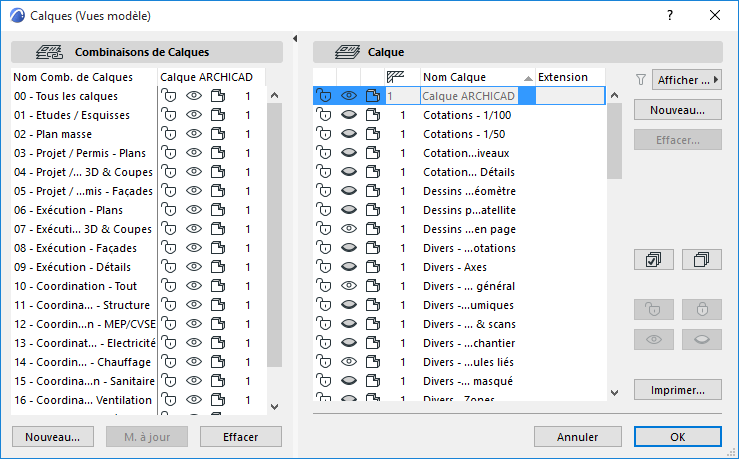The width and height of the screenshot is (739, 459).
Task: Select the Dessins p...atellite layer name
Action: click(469, 210)
